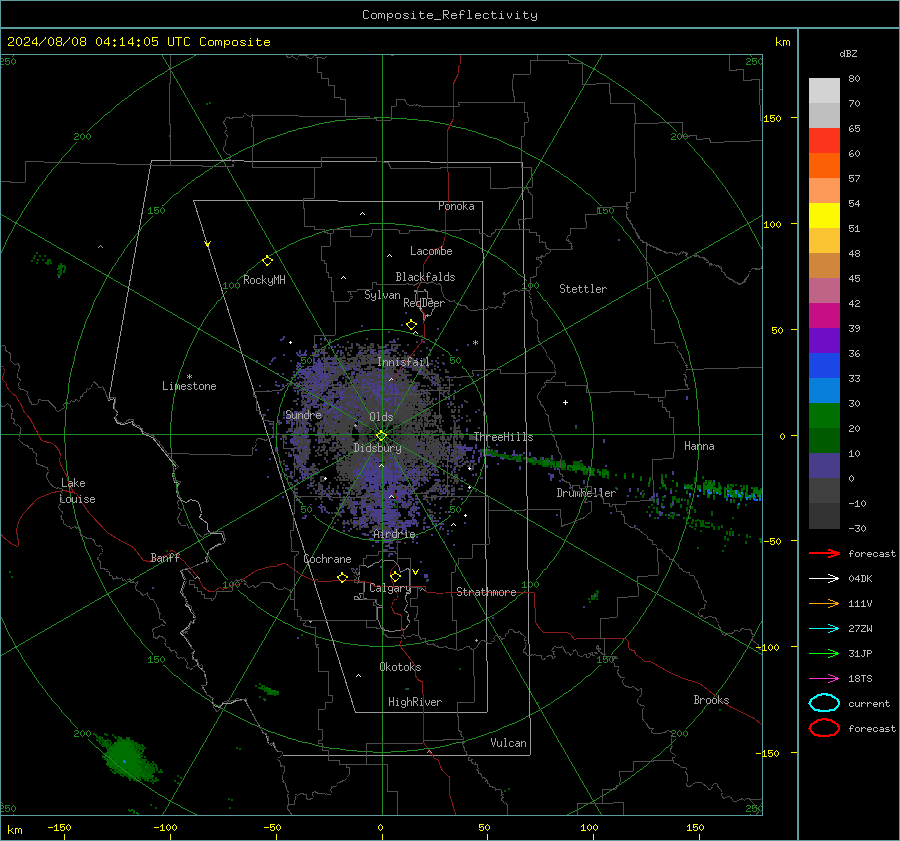Click the white 04DK arrow icon
Viewport: 900px width, 841px height.
coord(824,579)
